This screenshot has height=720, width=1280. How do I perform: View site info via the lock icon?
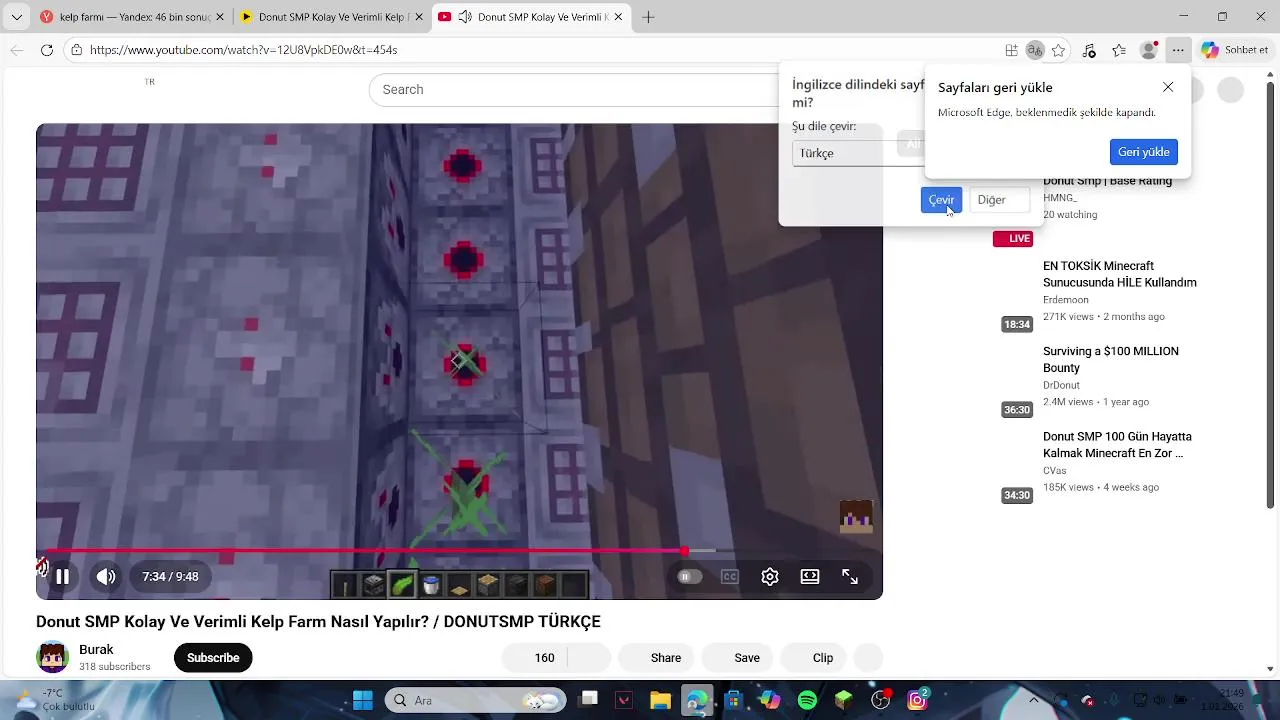coord(77,50)
